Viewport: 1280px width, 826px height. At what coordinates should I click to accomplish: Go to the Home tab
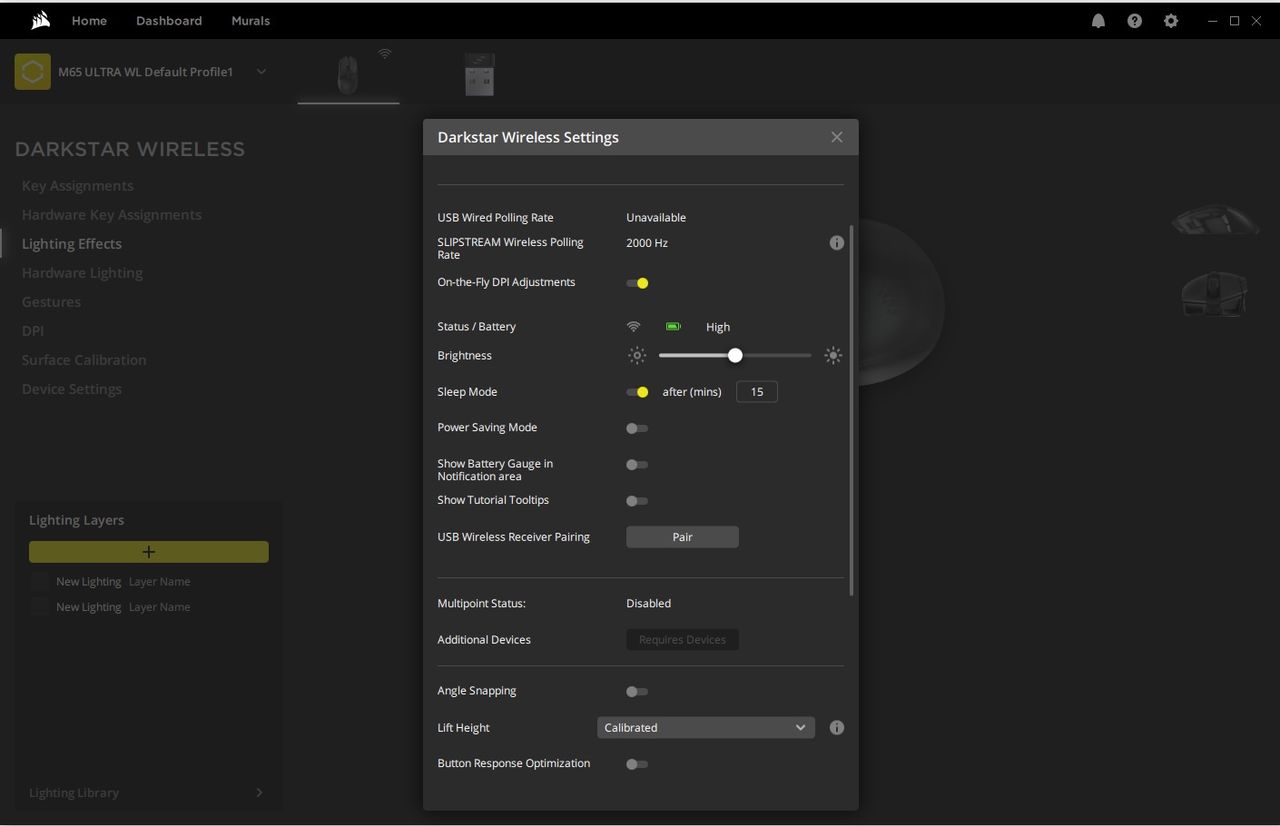[x=89, y=20]
